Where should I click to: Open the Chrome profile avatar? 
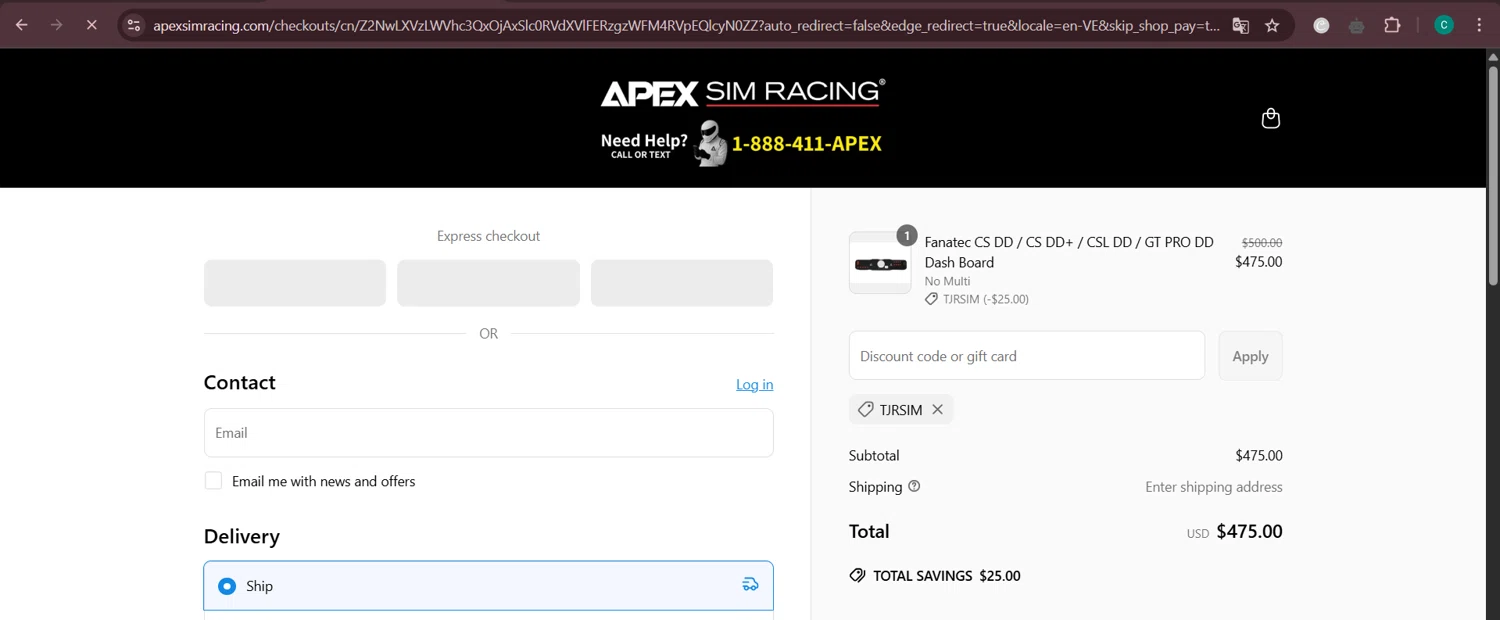tap(1444, 26)
